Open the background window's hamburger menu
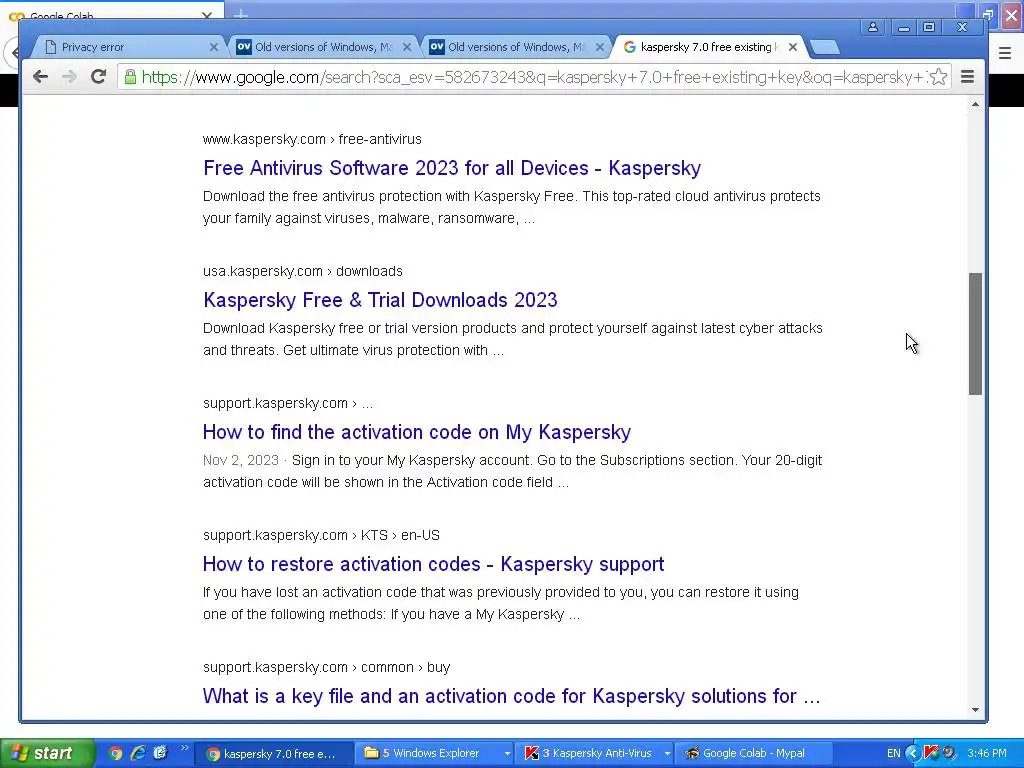The height and width of the screenshot is (768, 1024). (1005, 53)
